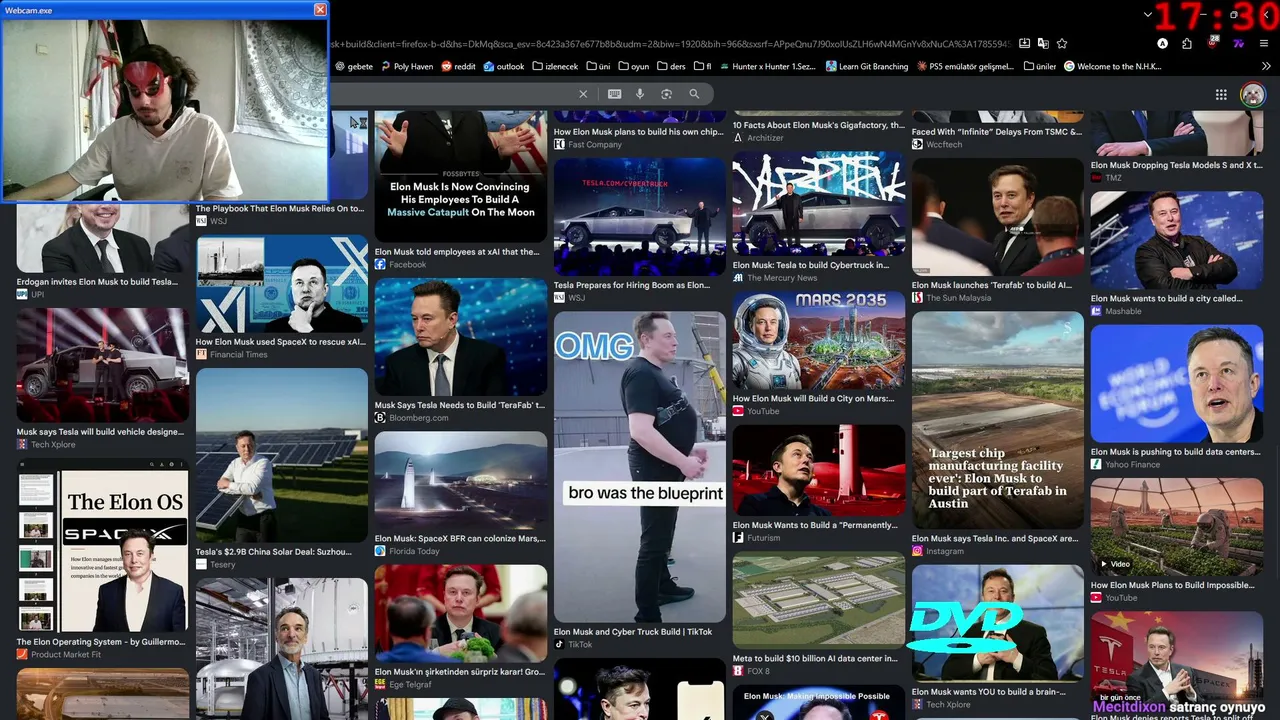The image size is (1280, 720).
Task: Open the fl bookmark folder
Action: [x=702, y=67]
